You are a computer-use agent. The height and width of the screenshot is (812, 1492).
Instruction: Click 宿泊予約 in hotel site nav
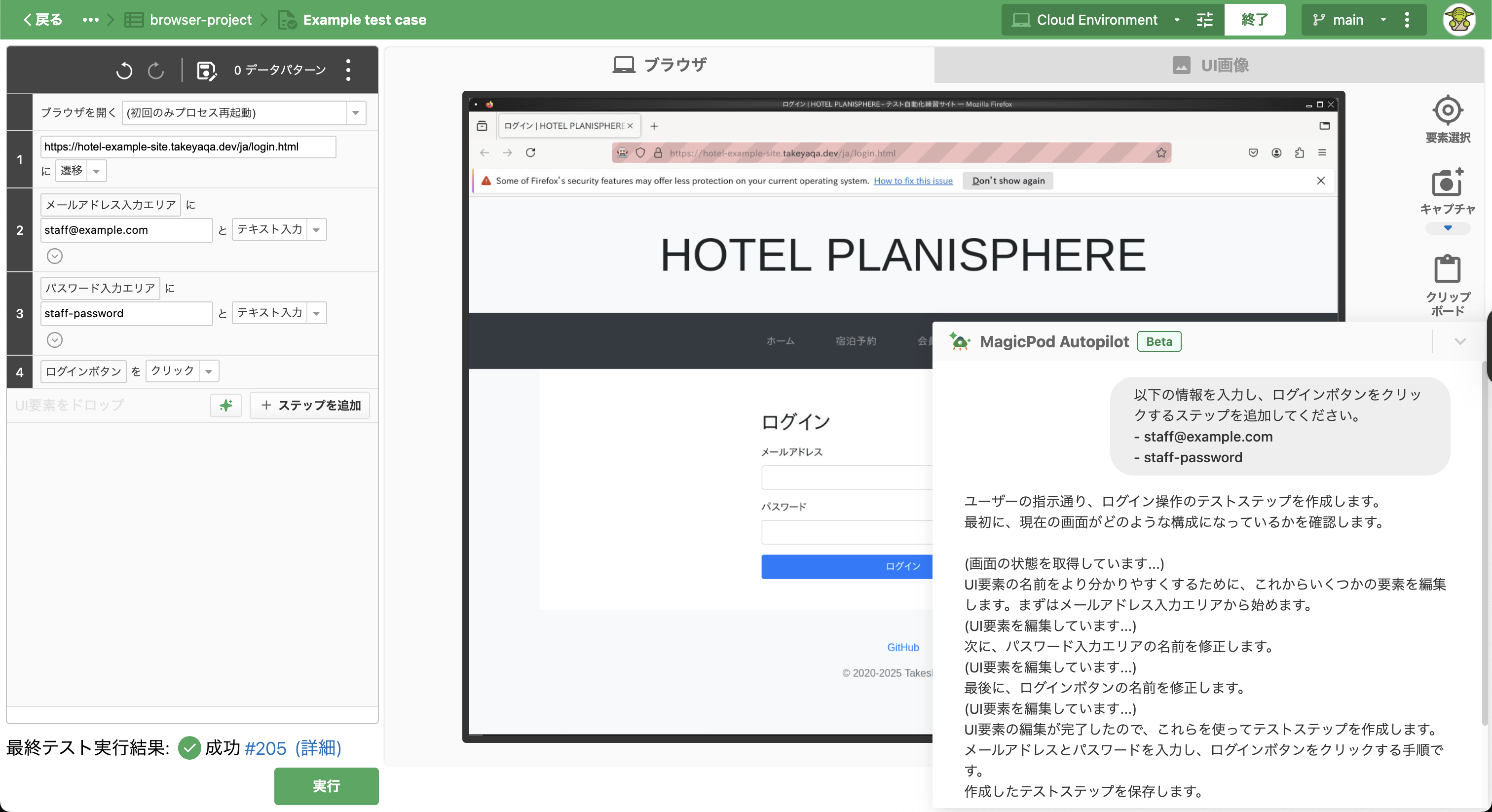point(856,341)
